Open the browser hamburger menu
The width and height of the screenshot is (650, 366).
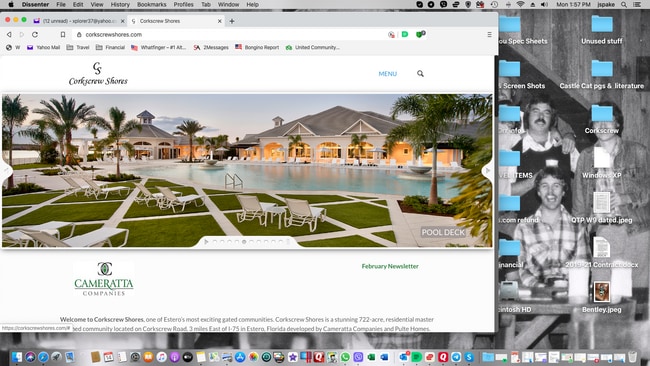coord(490,34)
